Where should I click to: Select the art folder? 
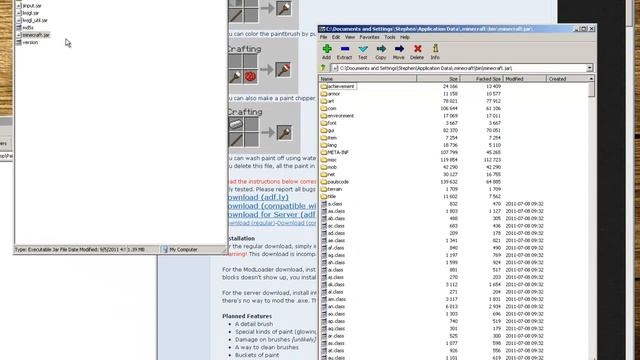pyautogui.click(x=327, y=101)
